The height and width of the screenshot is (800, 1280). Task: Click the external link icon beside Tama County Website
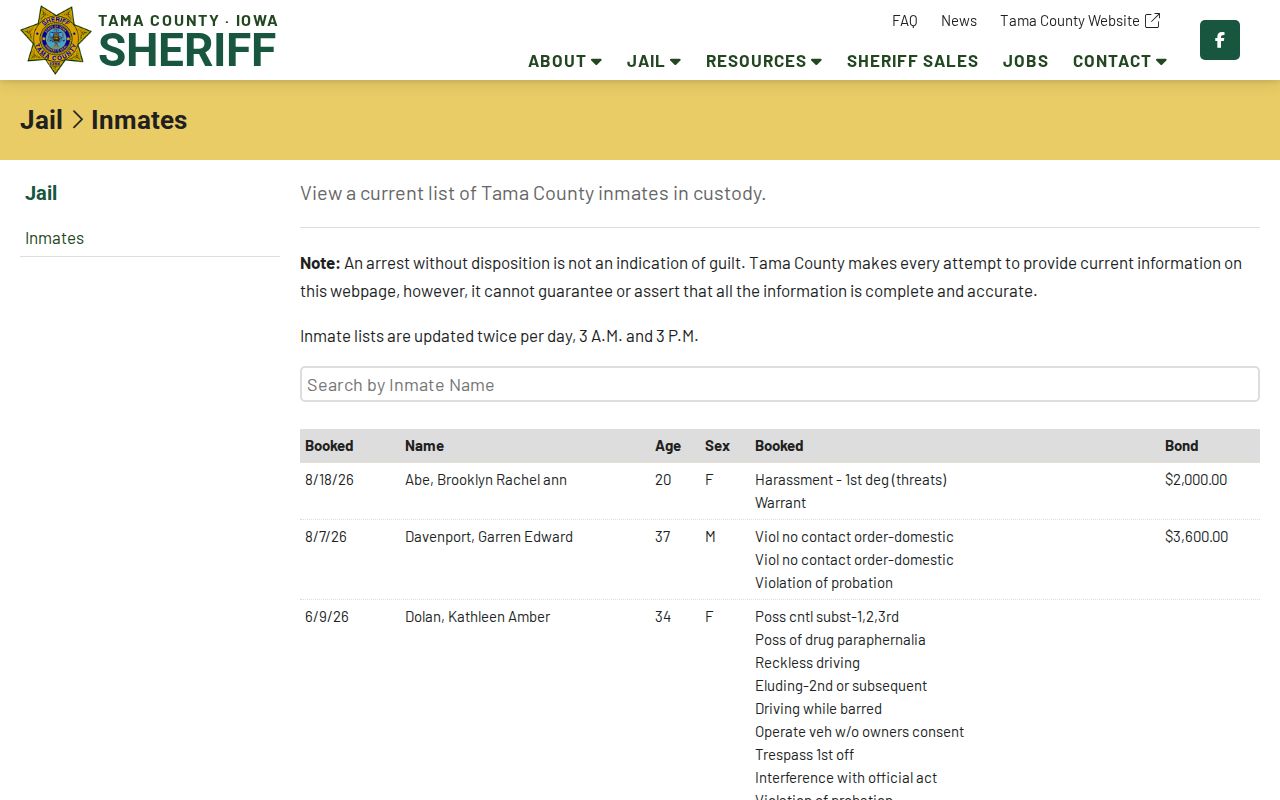[1152, 20]
